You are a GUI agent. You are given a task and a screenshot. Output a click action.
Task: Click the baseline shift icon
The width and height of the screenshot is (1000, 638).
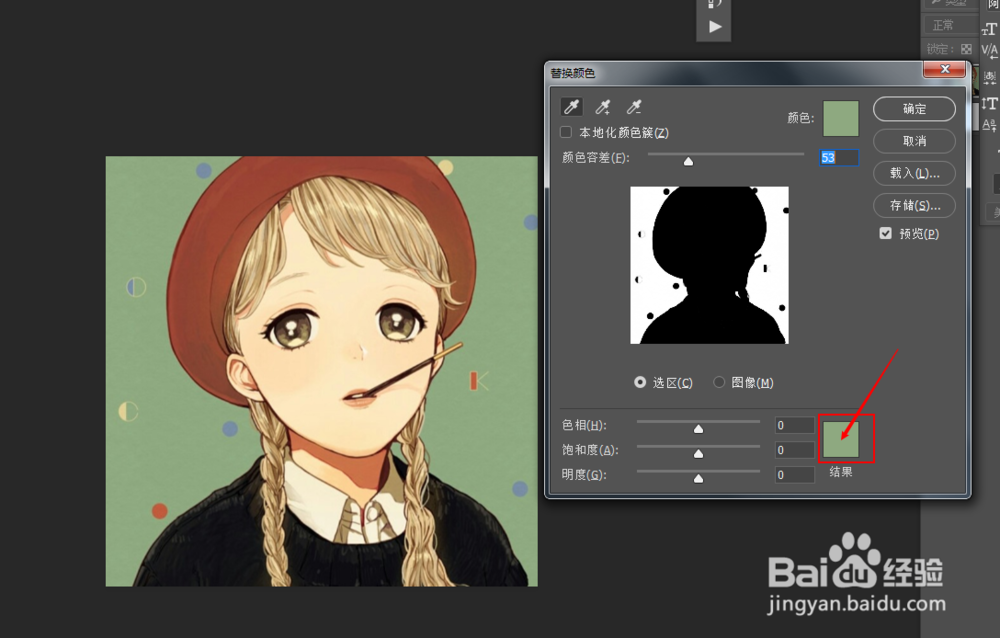[989, 125]
